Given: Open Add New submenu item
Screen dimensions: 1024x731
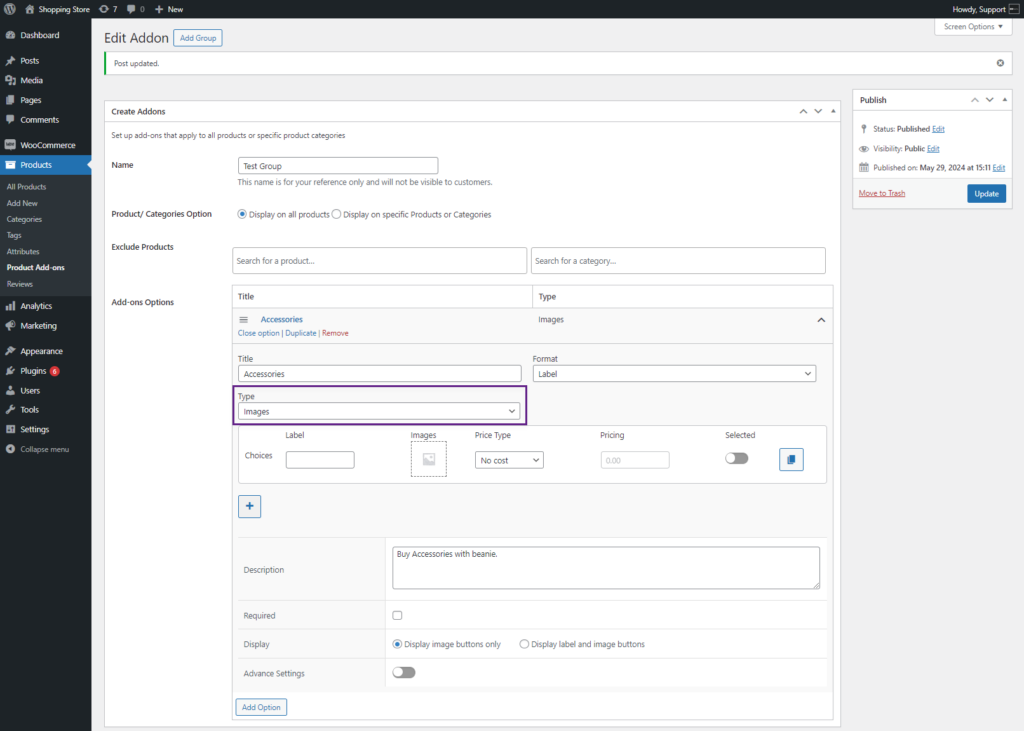Looking at the screenshot, I should pos(22,203).
